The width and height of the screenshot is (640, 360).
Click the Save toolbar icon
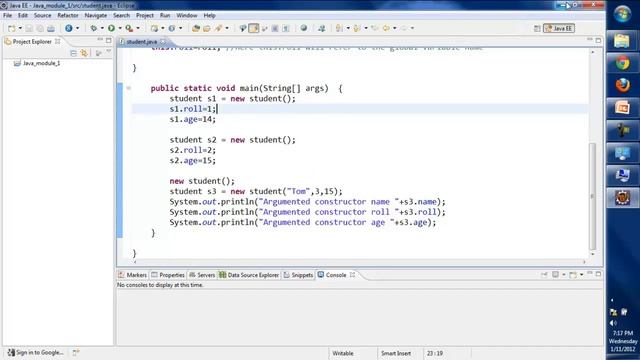click(29, 28)
